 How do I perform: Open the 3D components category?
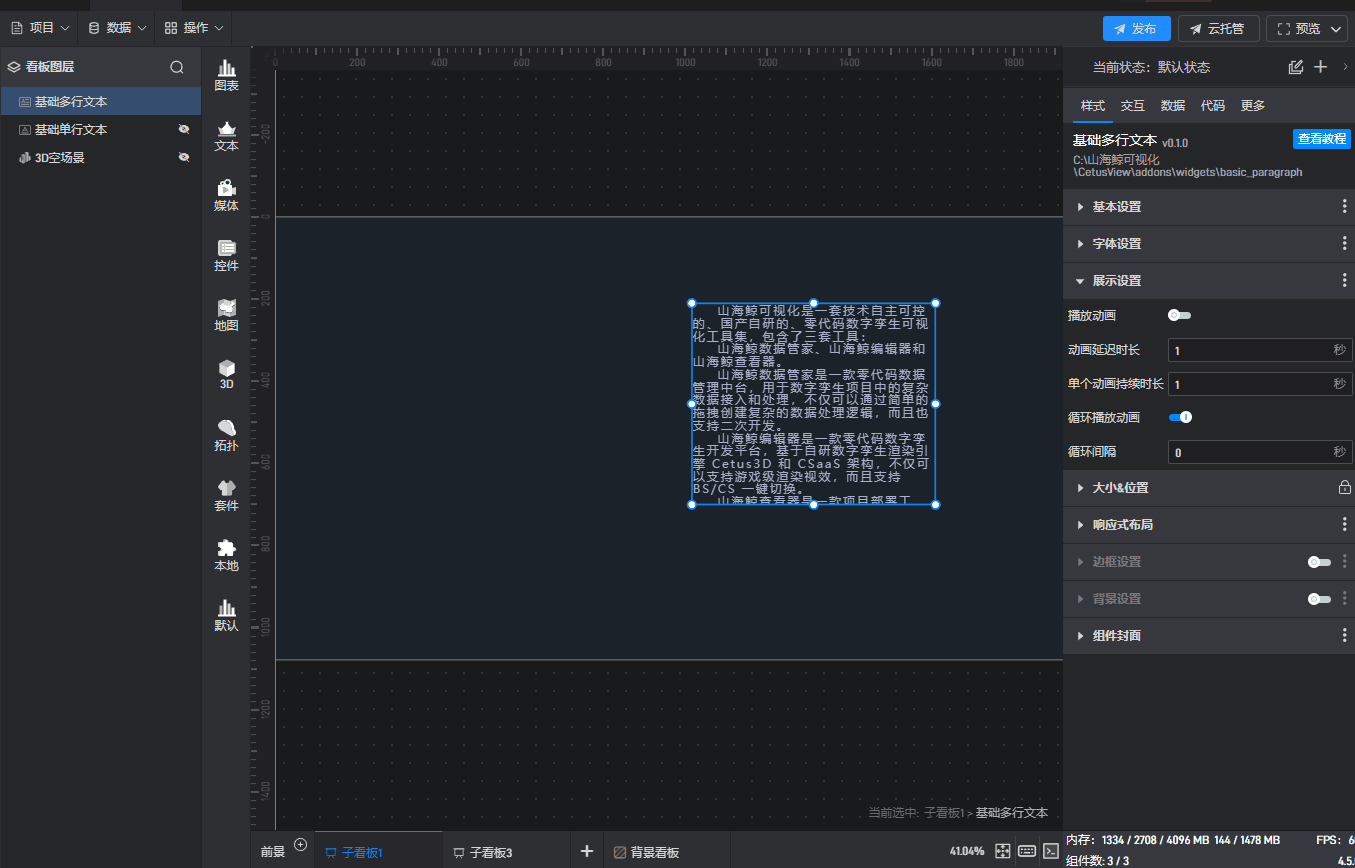coord(227,375)
